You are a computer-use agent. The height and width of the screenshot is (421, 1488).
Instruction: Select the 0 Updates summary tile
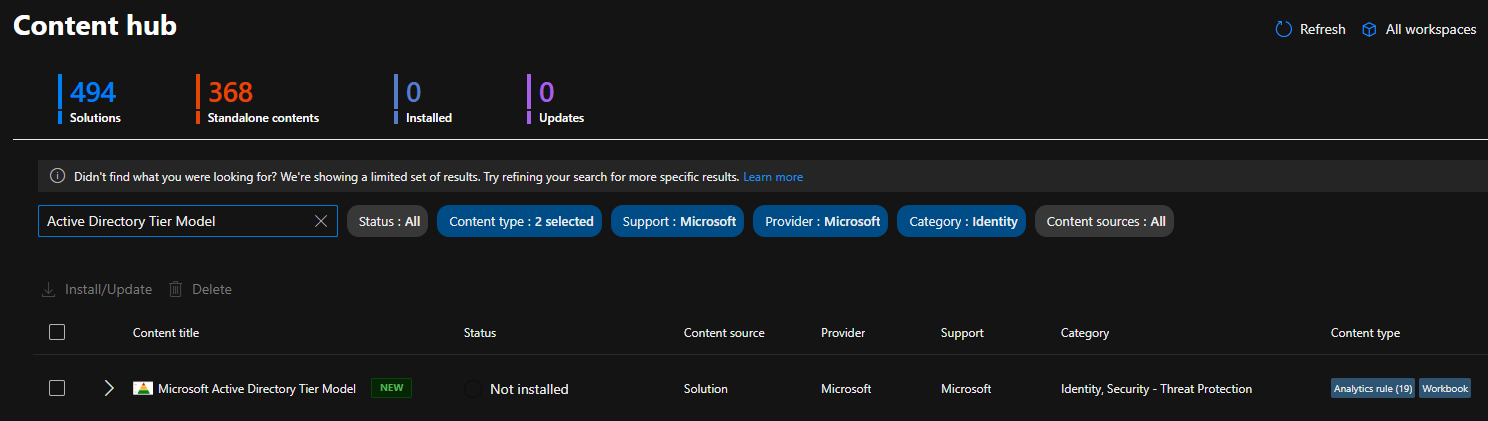pyautogui.click(x=558, y=100)
